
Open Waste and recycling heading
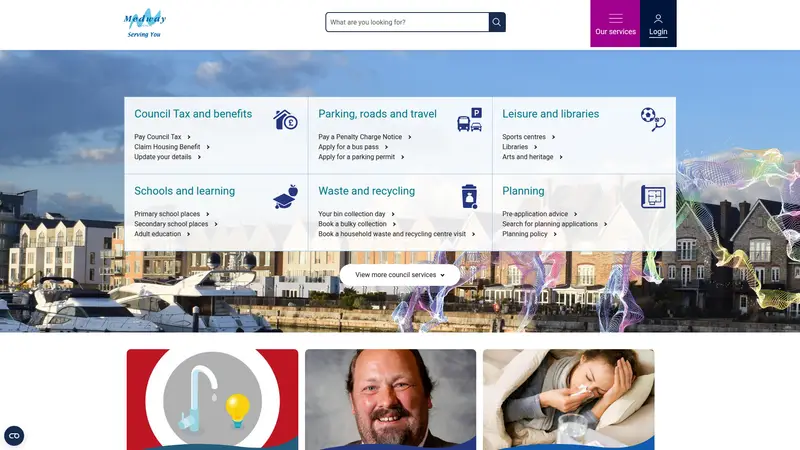(366, 191)
